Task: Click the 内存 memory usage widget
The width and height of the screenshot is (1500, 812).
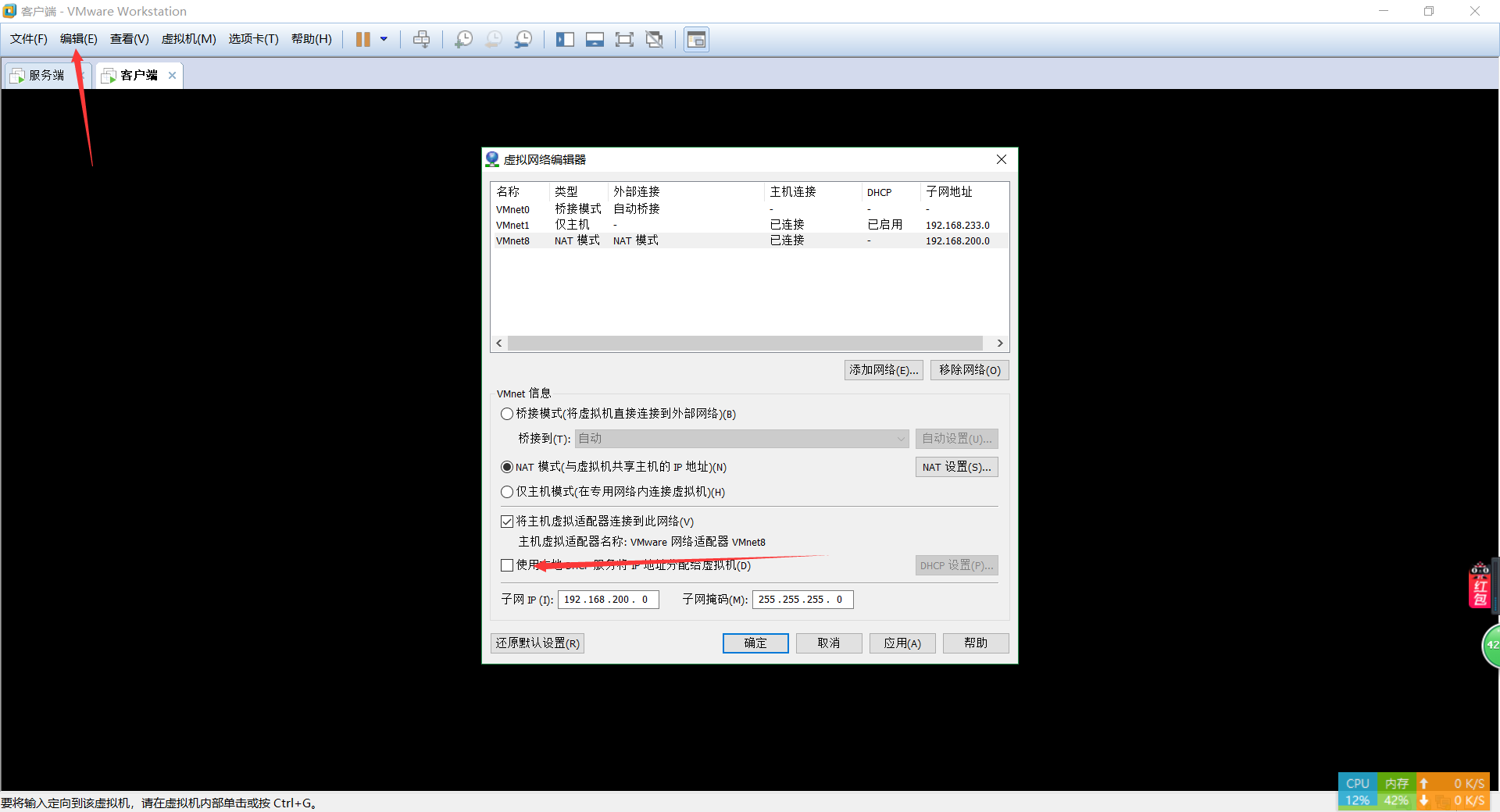Action: [x=1396, y=792]
